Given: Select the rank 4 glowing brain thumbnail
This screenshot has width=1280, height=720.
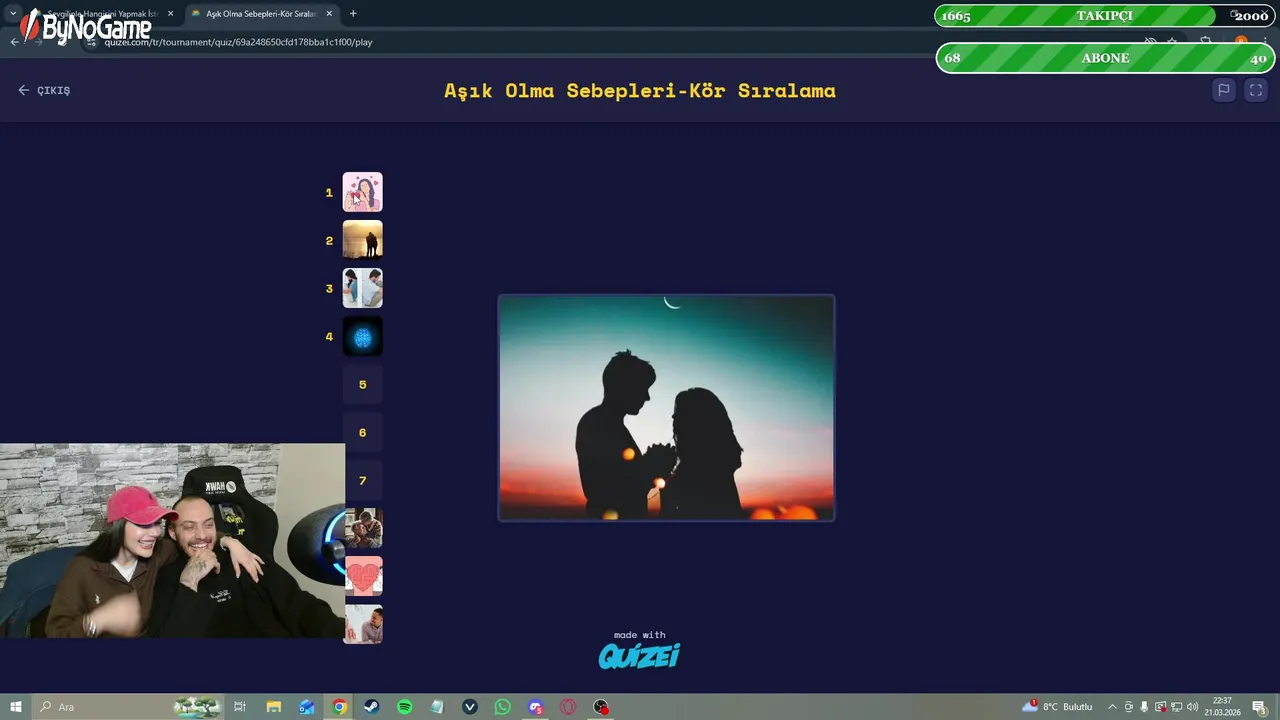Looking at the screenshot, I should point(362,336).
